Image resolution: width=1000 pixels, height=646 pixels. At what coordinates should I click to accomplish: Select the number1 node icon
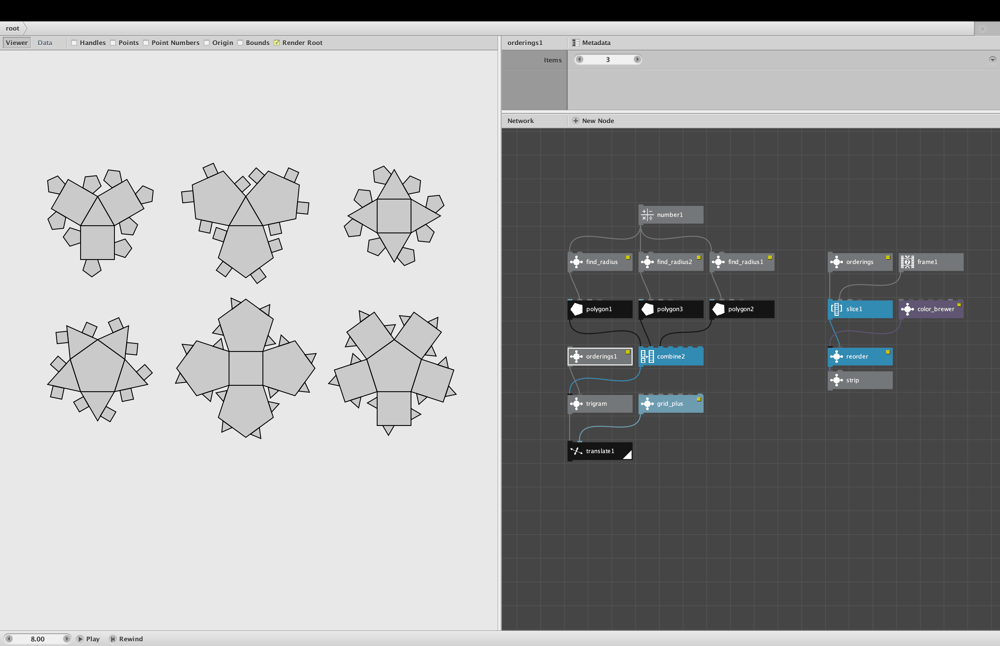647,215
